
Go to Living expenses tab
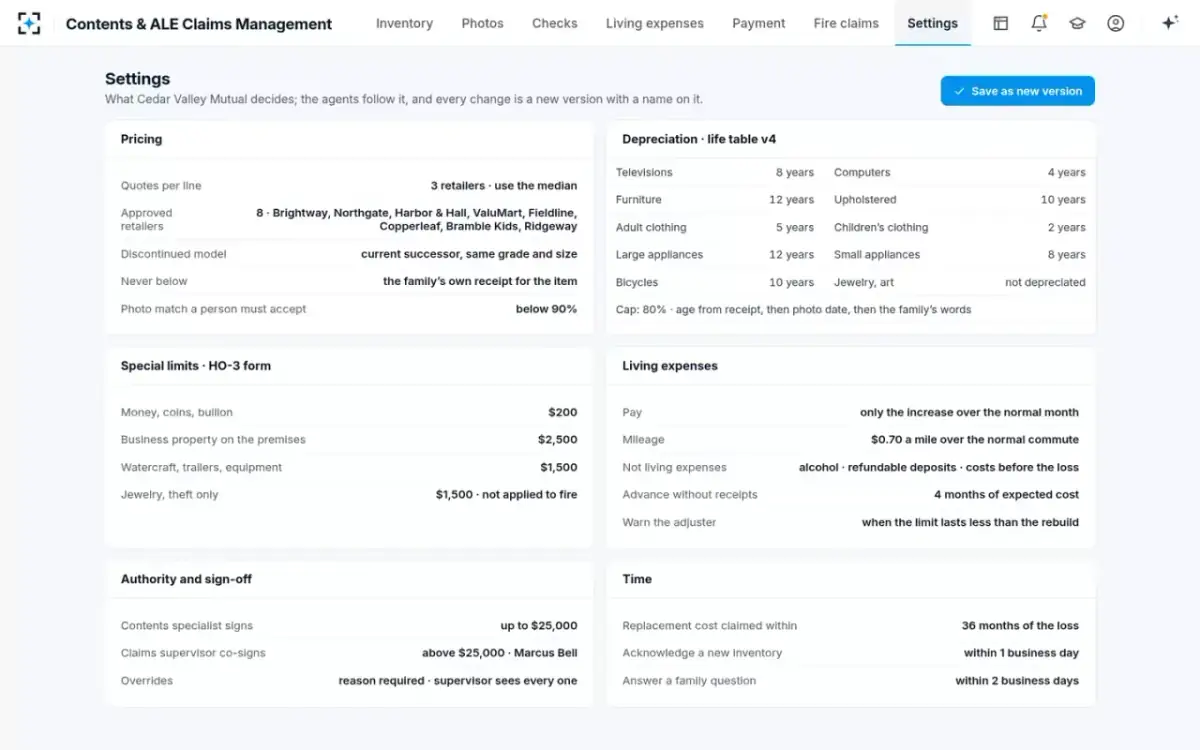point(655,23)
